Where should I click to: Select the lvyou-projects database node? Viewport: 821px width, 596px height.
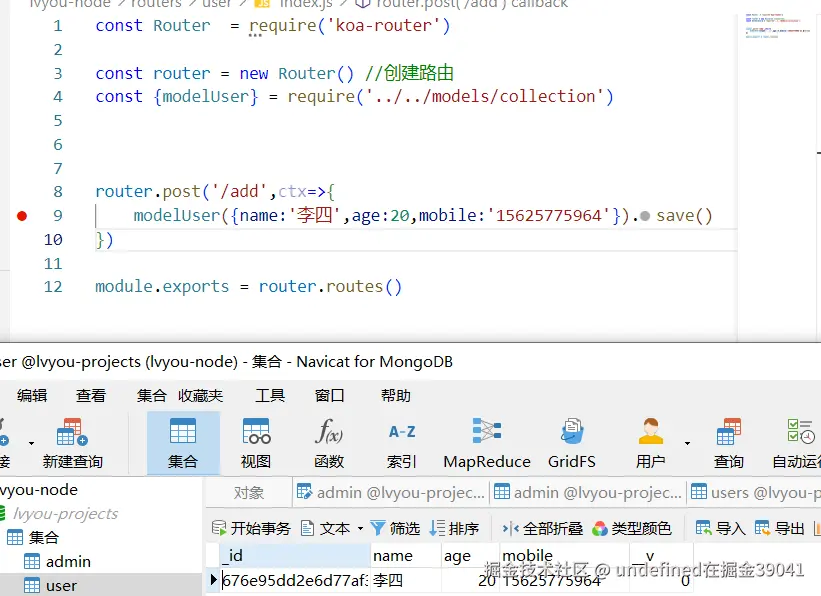(65, 514)
